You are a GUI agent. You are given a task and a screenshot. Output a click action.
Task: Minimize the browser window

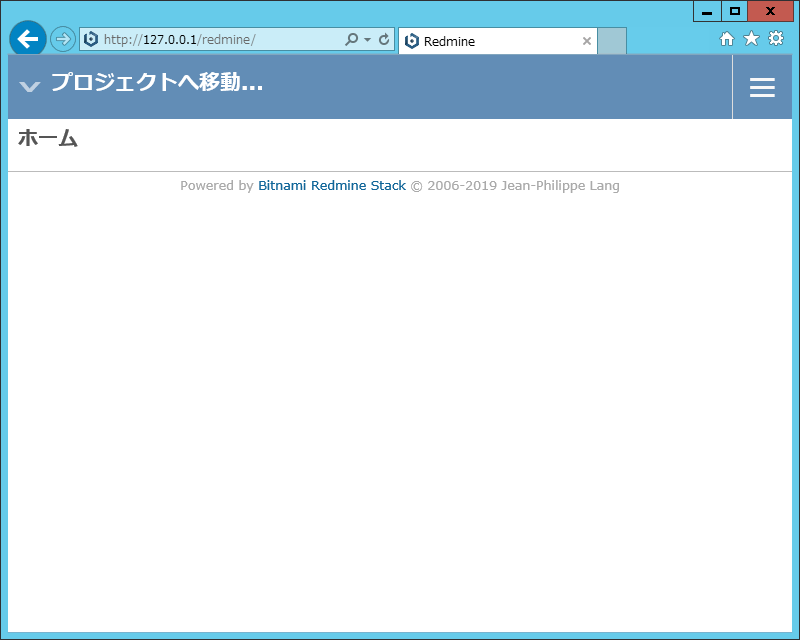(708, 11)
